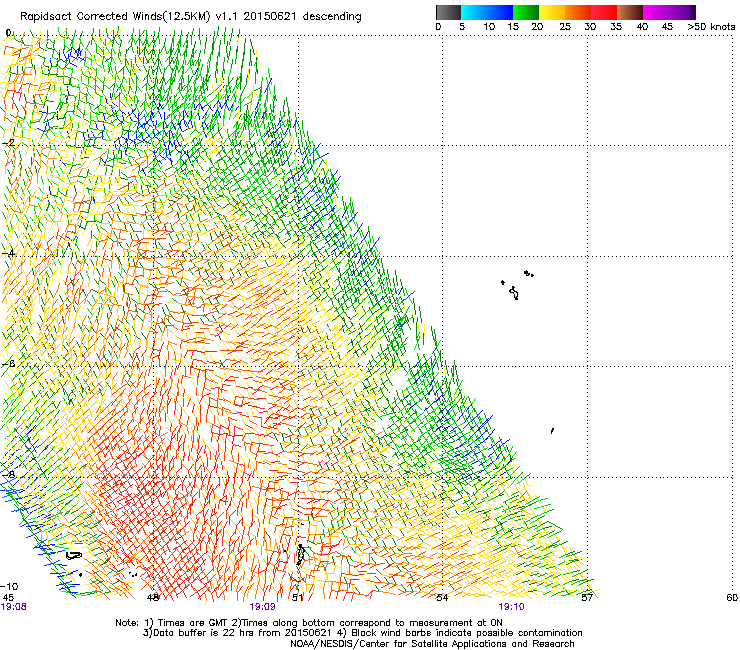The height and width of the screenshot is (650, 740).
Task: Pick the orange 25-30 knots legend swatch
Action: pyautogui.click(x=578, y=12)
